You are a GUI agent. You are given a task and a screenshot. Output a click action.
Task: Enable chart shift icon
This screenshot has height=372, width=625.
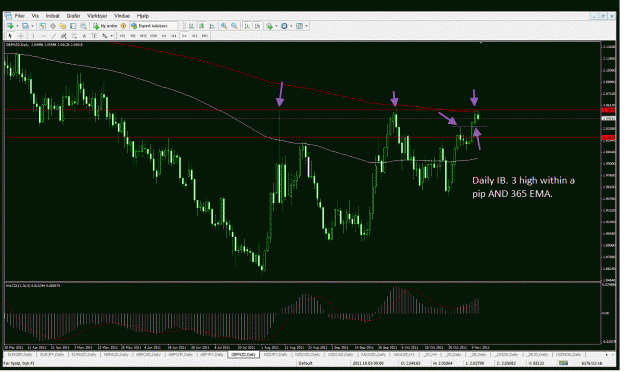click(x=257, y=26)
